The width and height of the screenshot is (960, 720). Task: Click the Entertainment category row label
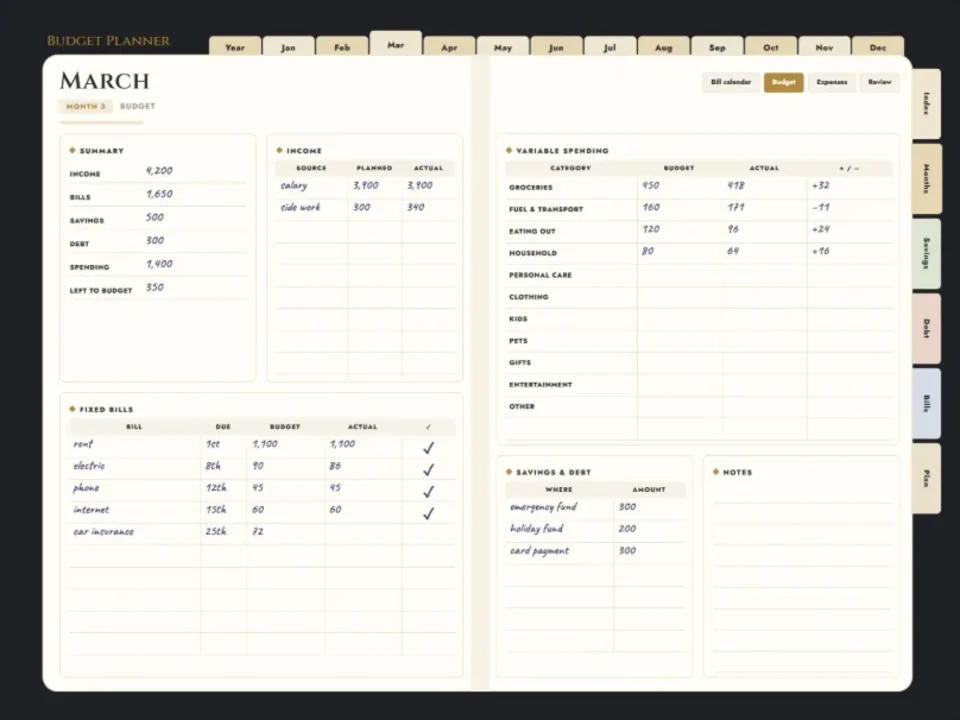[x=541, y=384]
